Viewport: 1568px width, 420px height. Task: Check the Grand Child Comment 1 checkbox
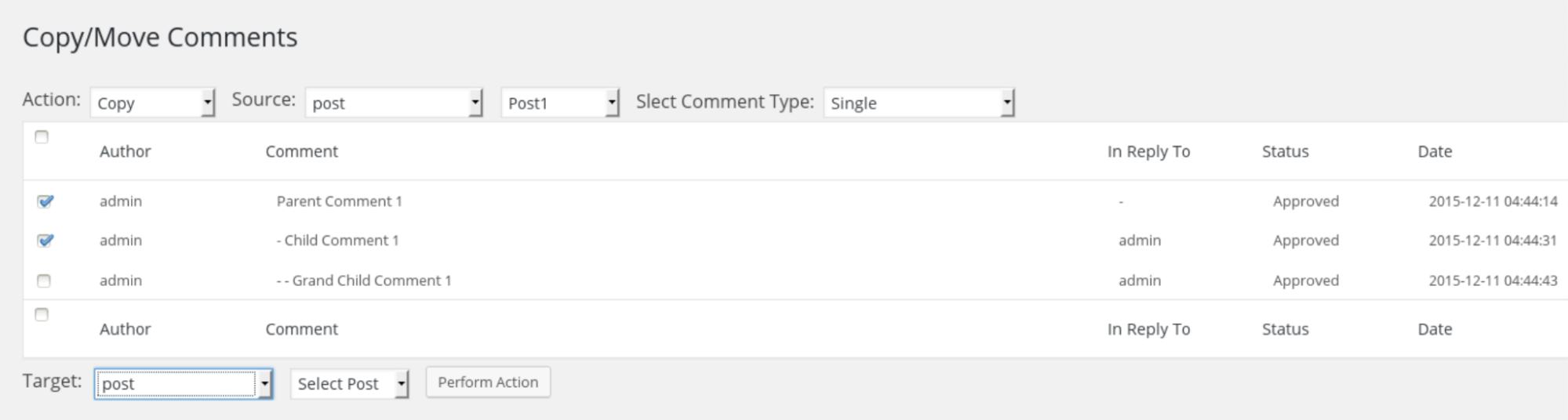[x=44, y=281]
